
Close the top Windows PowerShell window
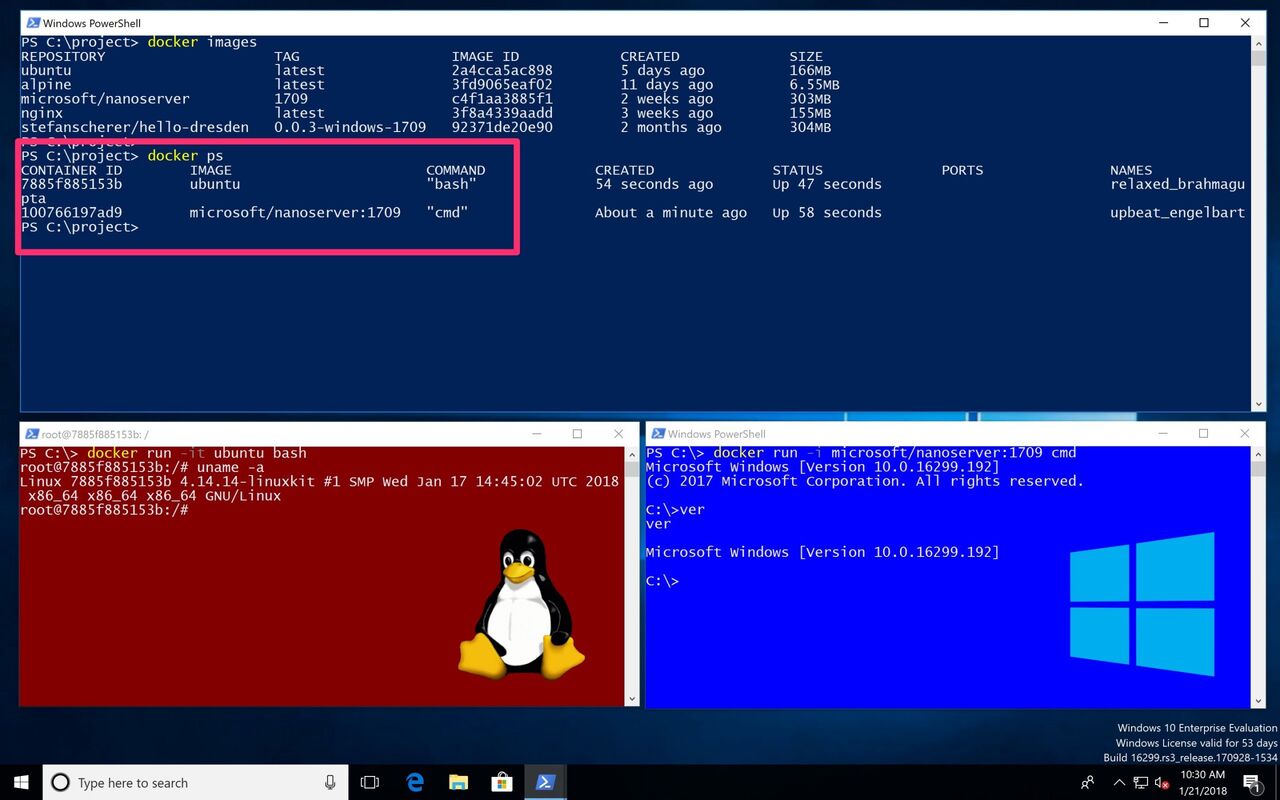point(1245,23)
